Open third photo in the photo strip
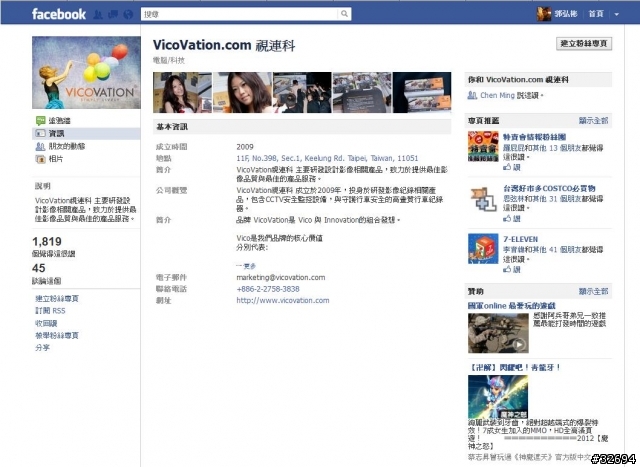 click(302, 92)
